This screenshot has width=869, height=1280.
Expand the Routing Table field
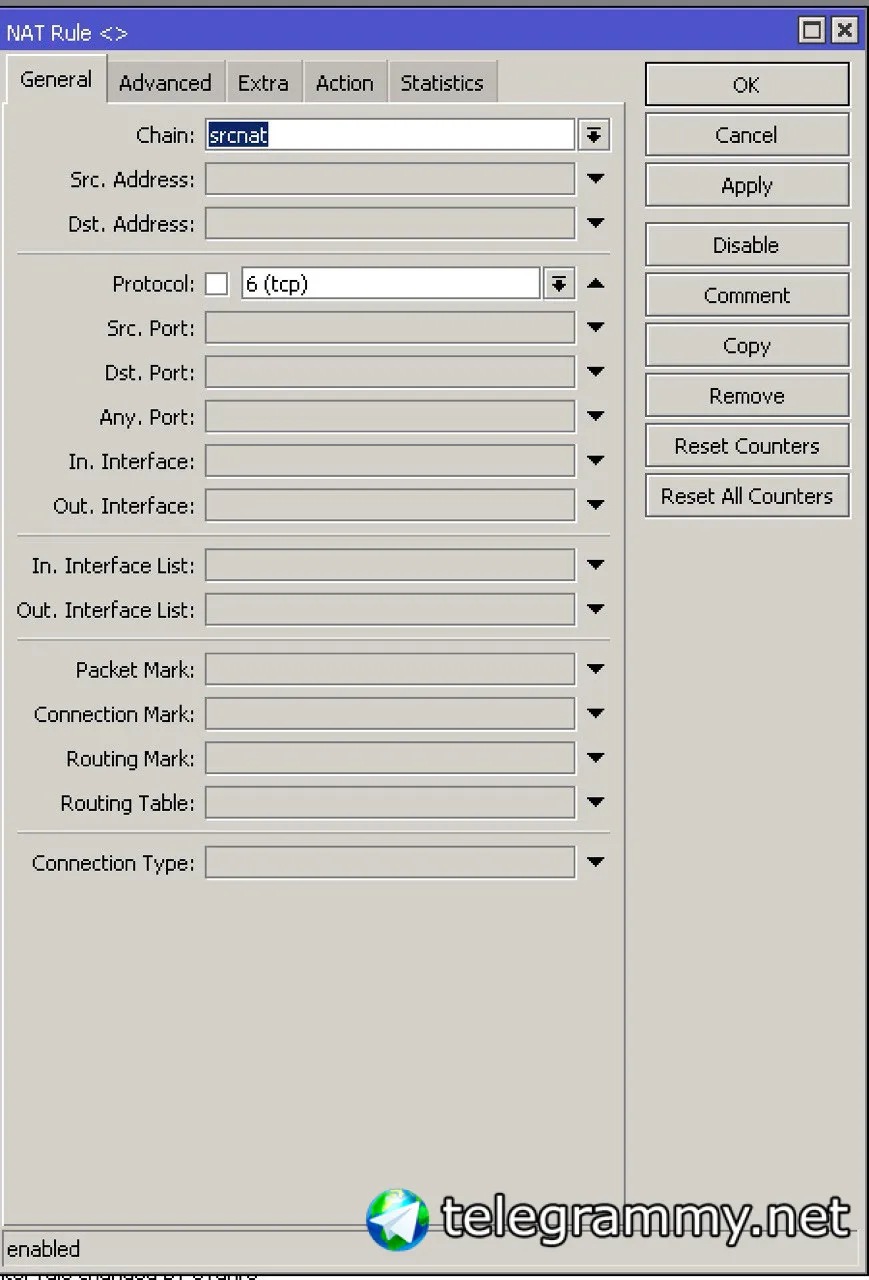coord(596,802)
